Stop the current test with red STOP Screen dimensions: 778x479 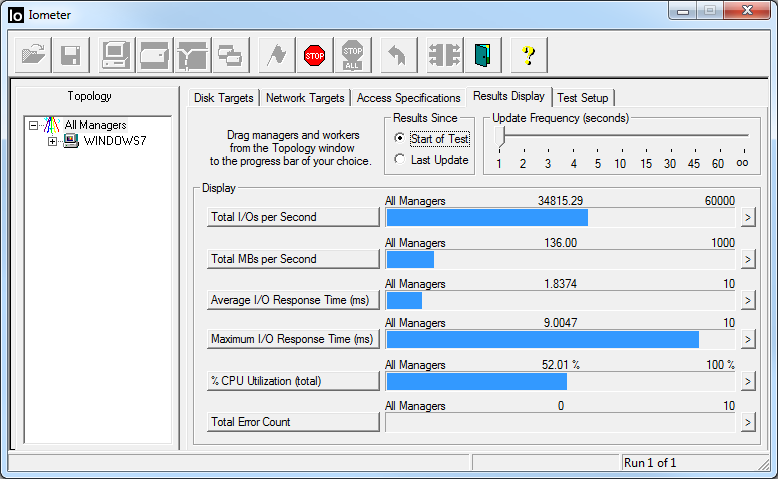(315, 55)
